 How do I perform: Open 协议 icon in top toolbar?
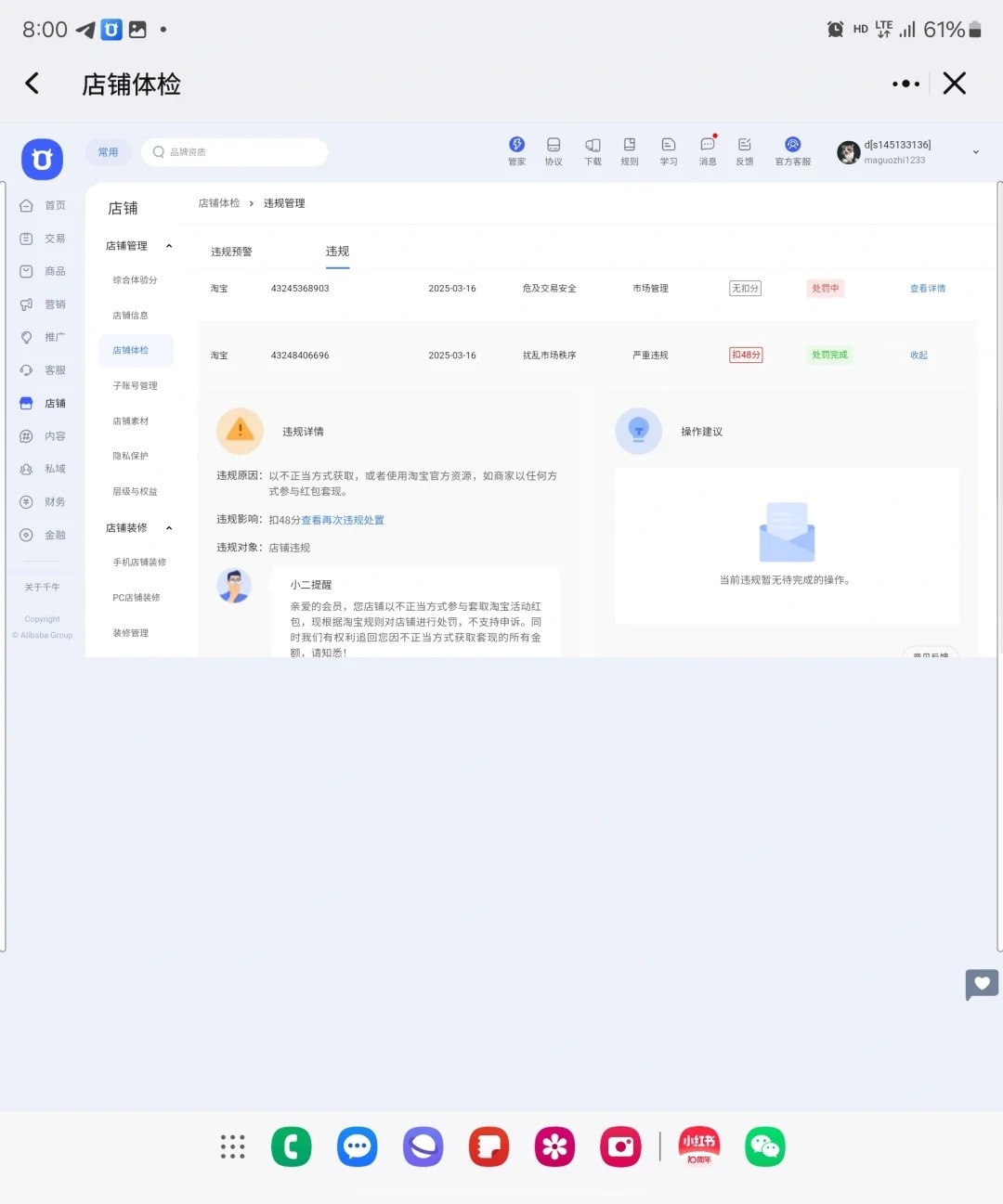tap(554, 150)
